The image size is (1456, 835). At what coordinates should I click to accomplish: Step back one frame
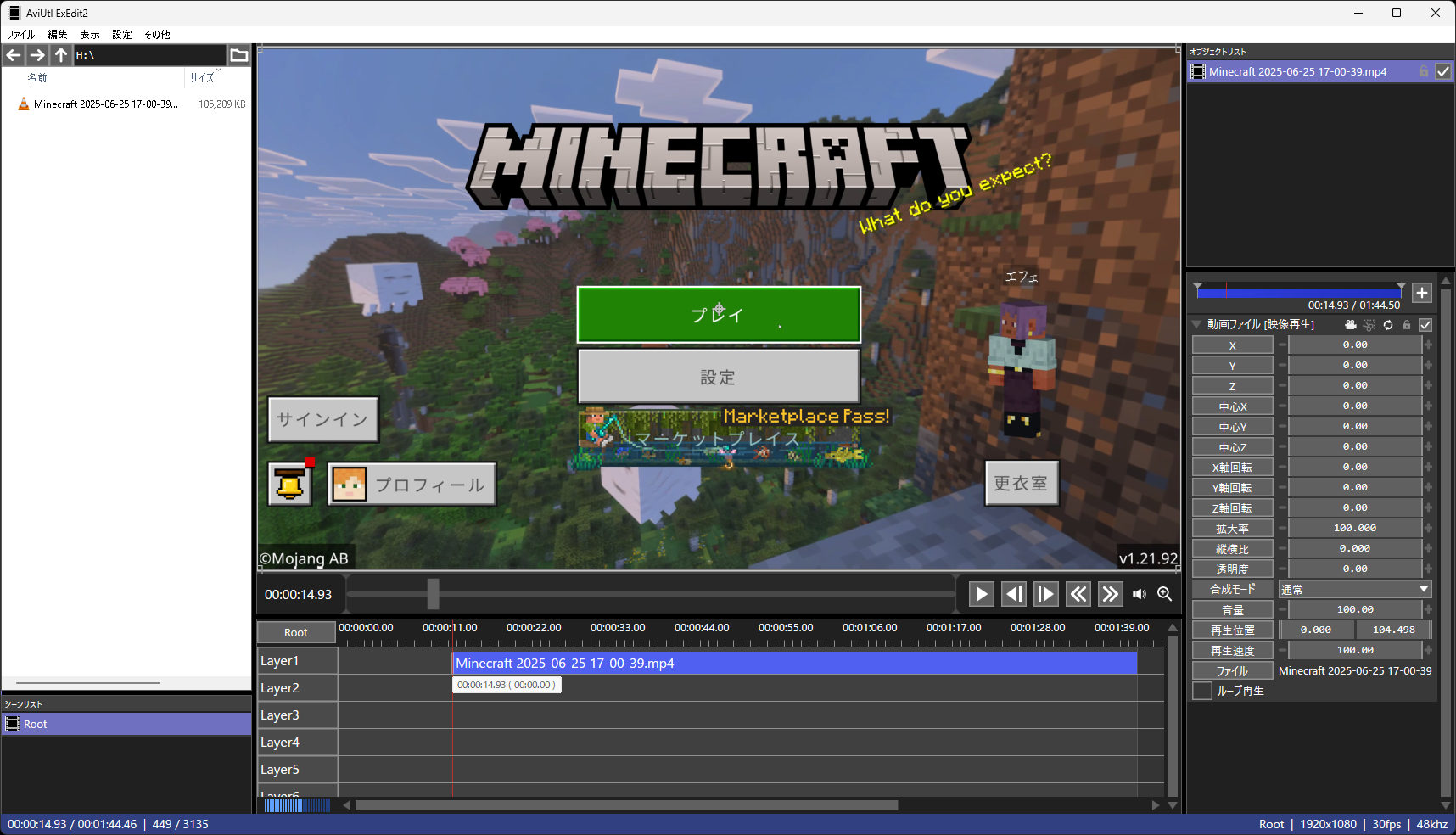coord(1013,594)
